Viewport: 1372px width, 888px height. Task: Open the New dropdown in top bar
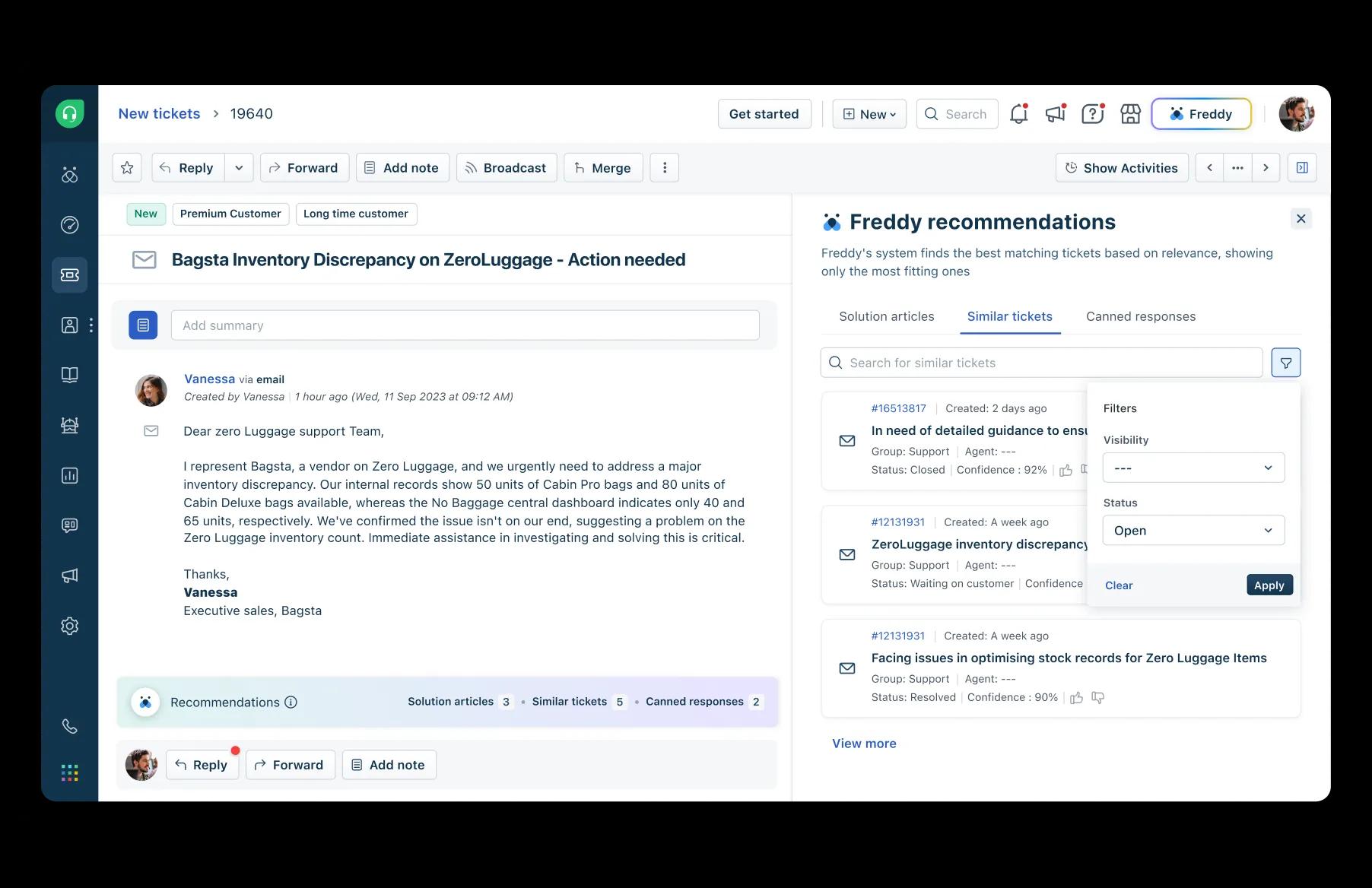(869, 114)
